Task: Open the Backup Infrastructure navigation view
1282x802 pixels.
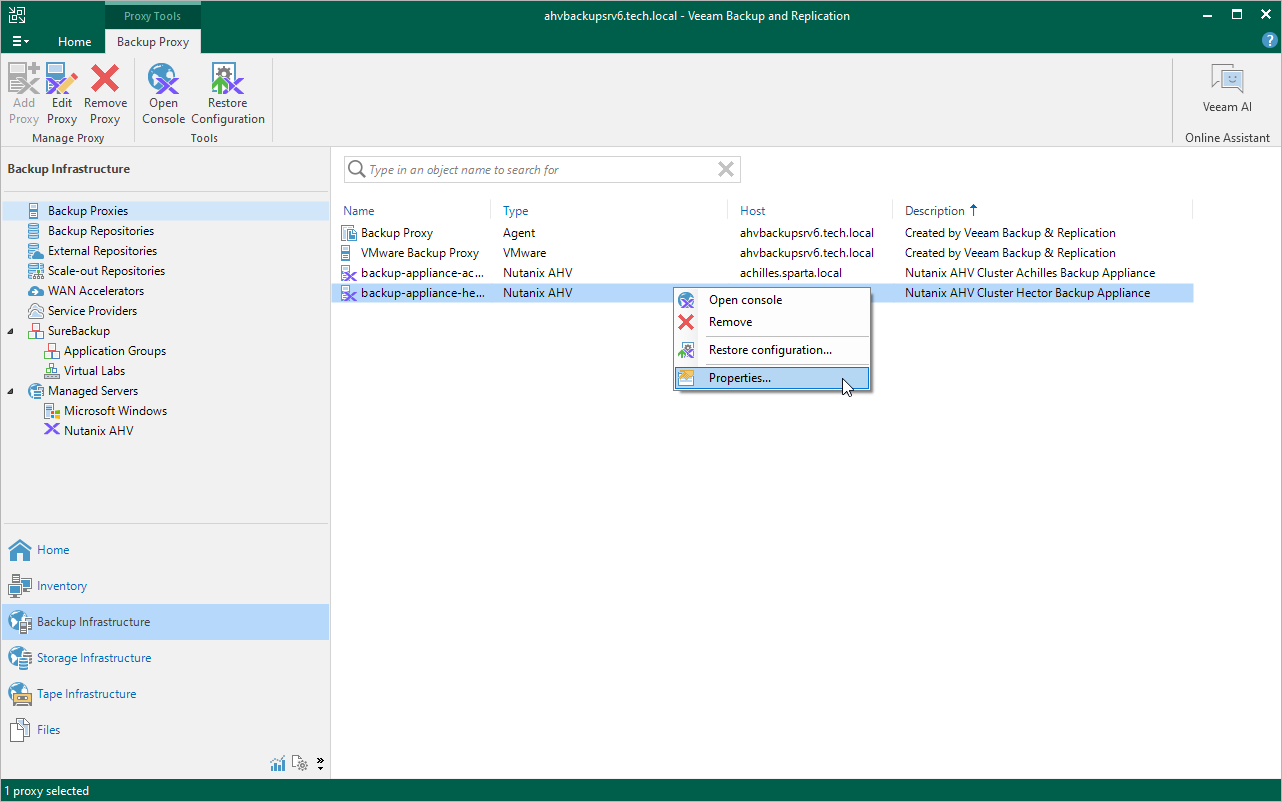Action: coord(166,622)
